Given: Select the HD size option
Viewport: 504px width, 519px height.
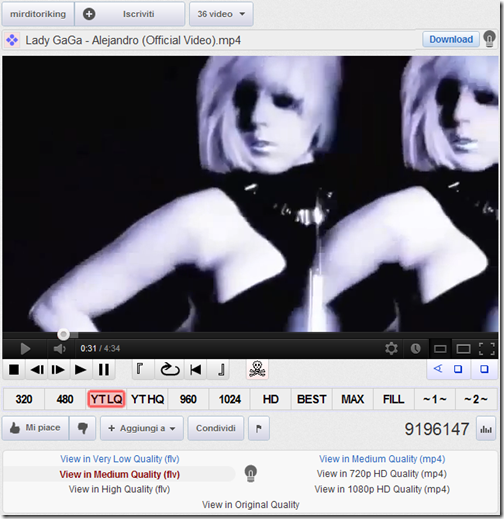Looking at the screenshot, I should point(271,399).
